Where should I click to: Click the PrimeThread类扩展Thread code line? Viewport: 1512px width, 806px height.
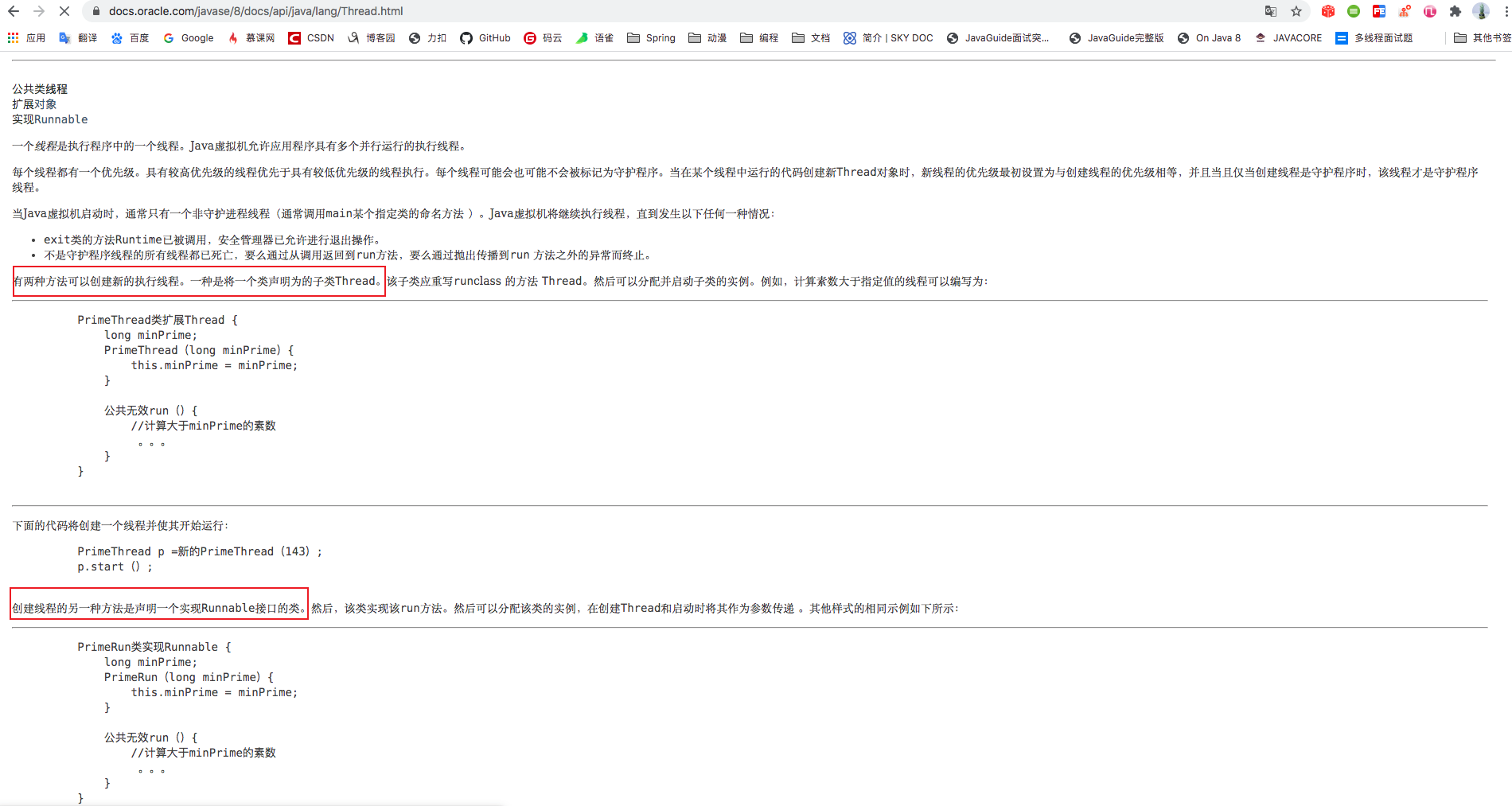158,320
